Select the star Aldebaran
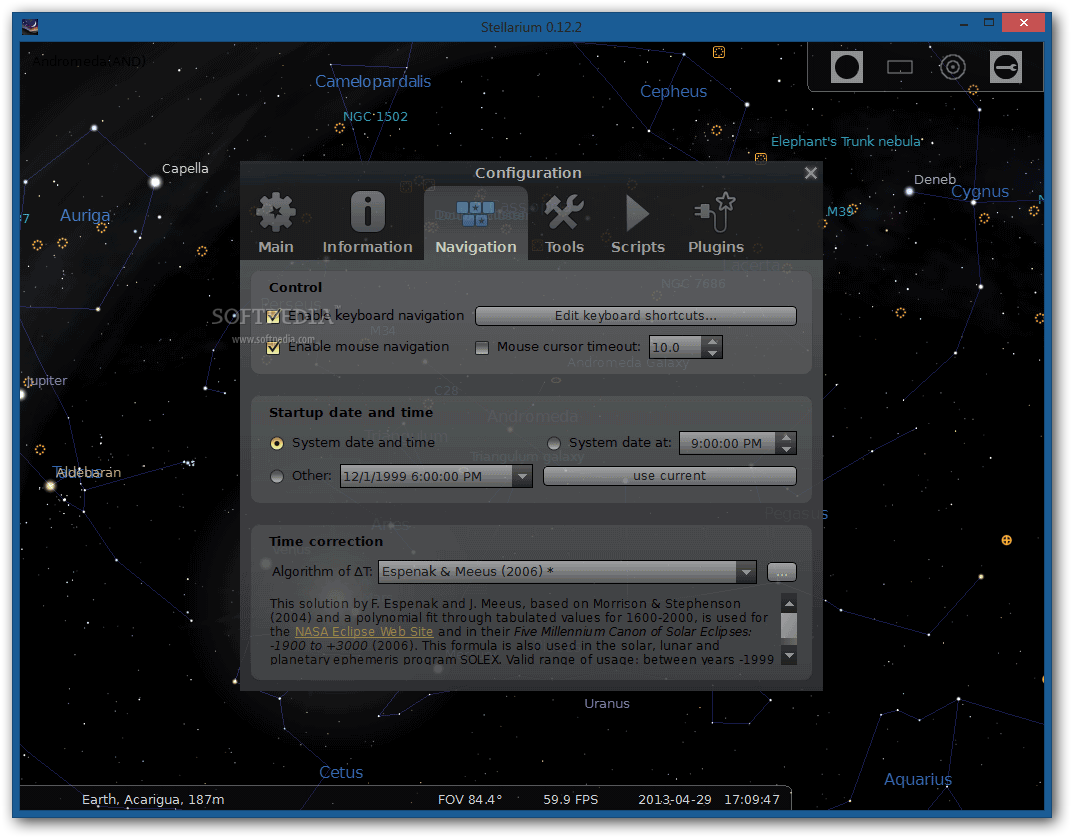The image size is (1072, 838). (49, 486)
